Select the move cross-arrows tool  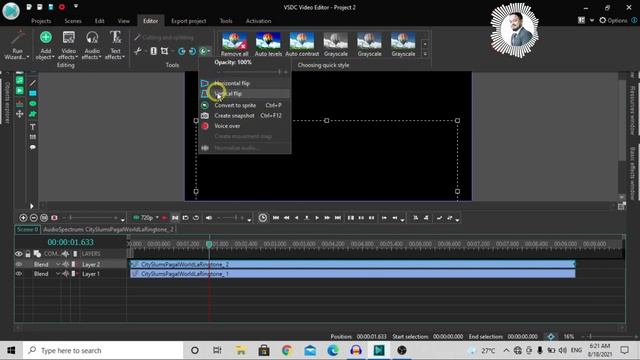pyautogui.click(x=19, y=114)
